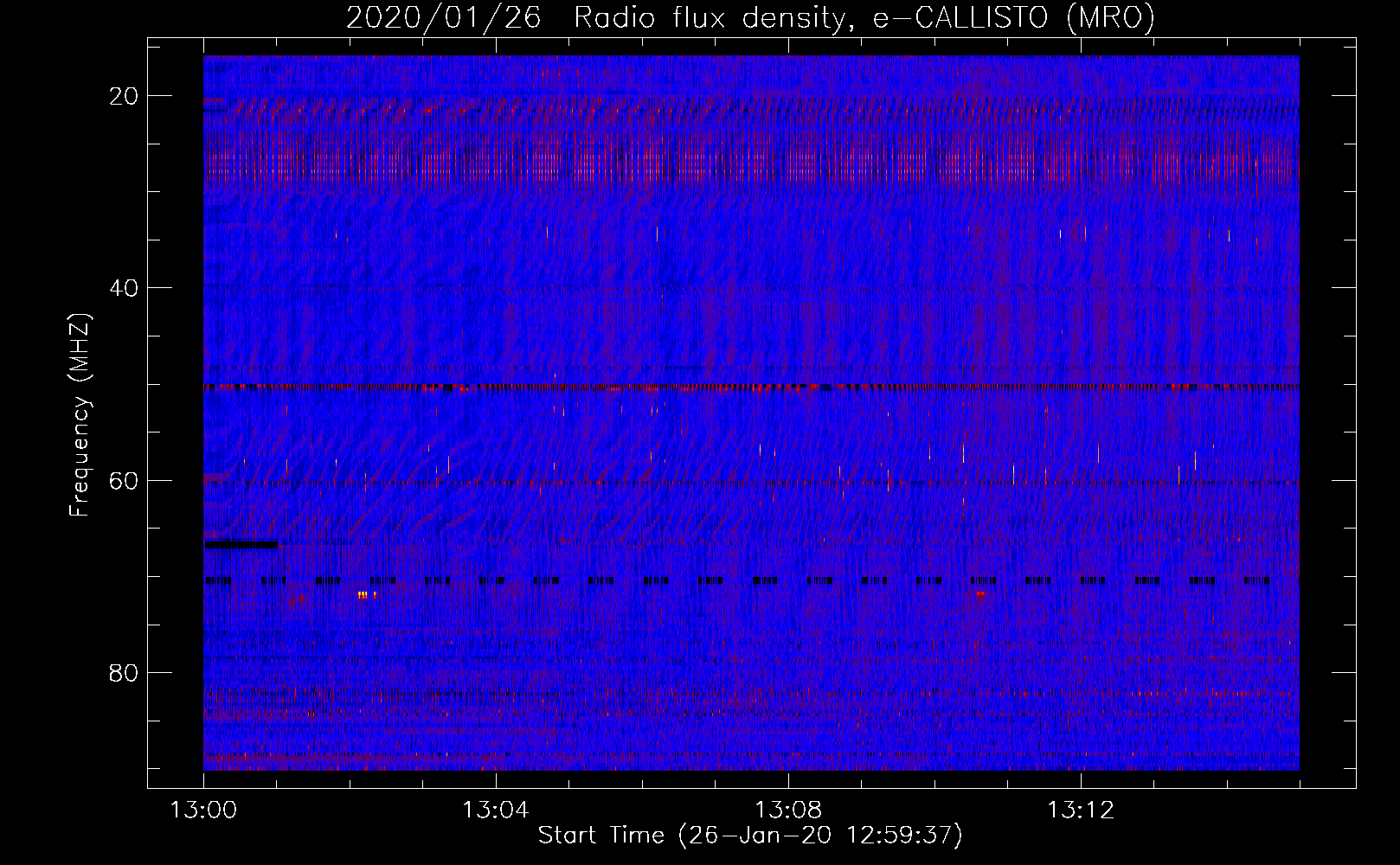Click the '13:08' time tick label
Viewport: 1400px width, 865px height.
pos(788,811)
